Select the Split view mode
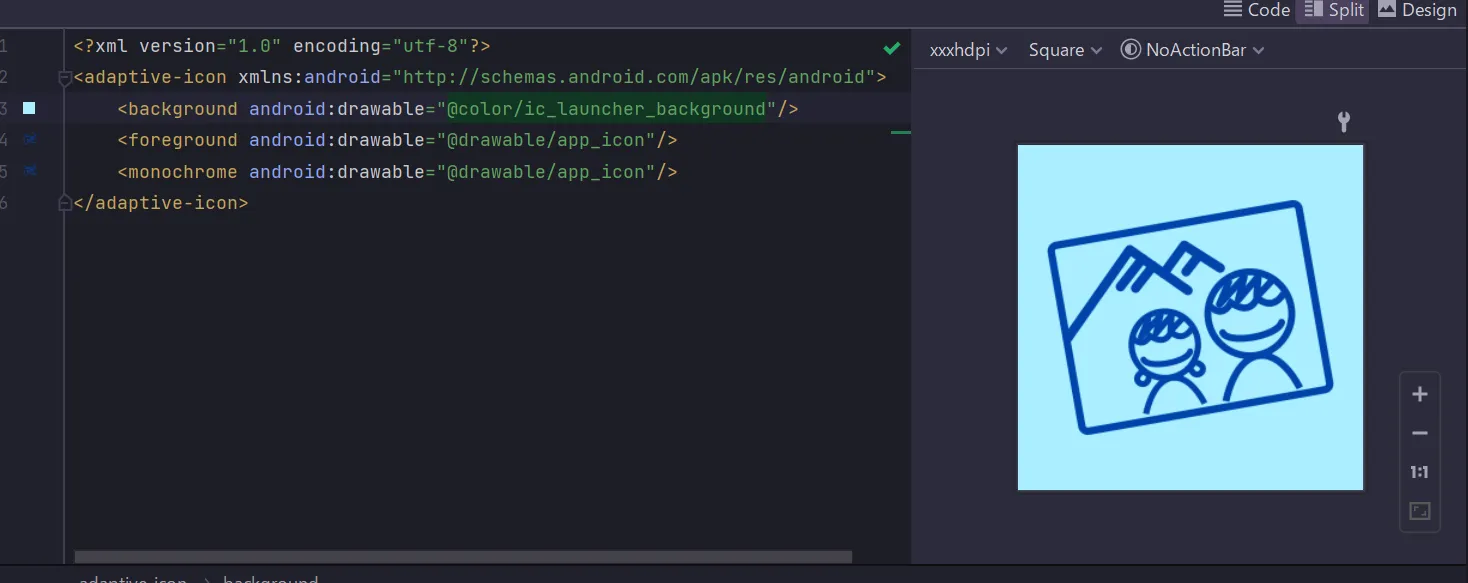The image size is (1468, 583). tap(1335, 10)
